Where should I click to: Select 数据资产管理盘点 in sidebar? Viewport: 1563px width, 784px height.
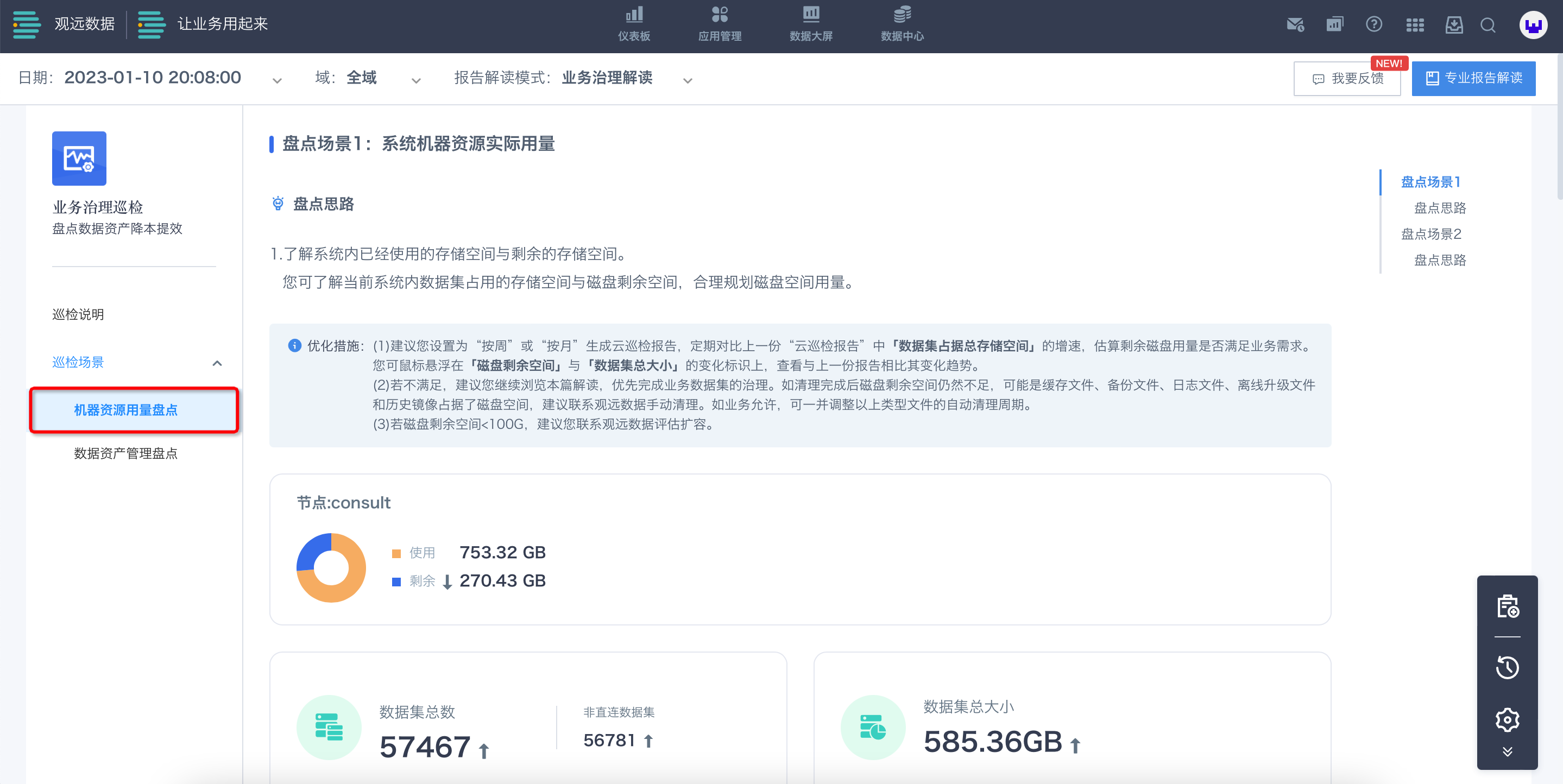click(x=125, y=453)
